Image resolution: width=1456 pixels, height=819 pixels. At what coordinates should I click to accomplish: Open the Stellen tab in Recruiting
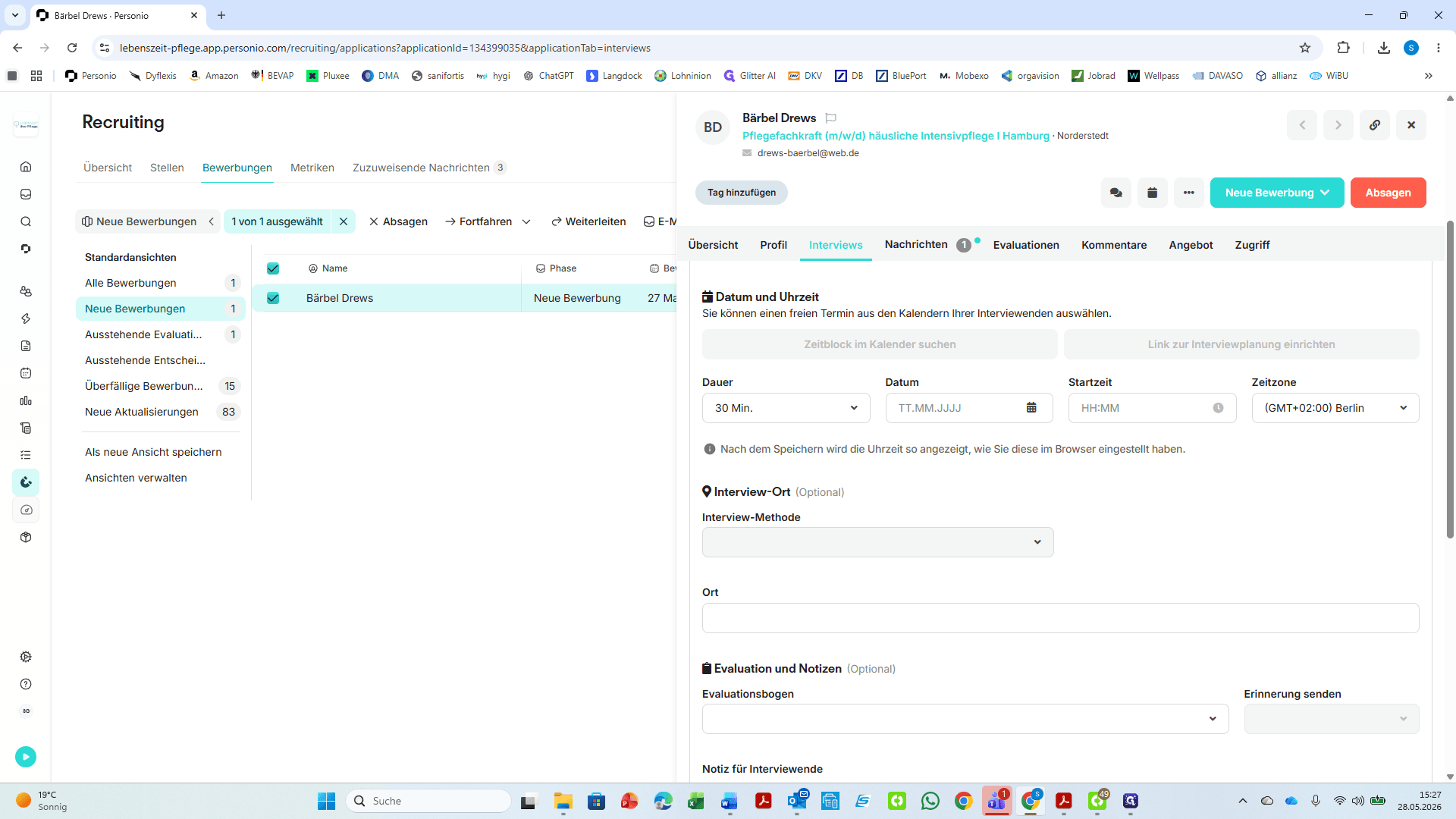tap(167, 168)
